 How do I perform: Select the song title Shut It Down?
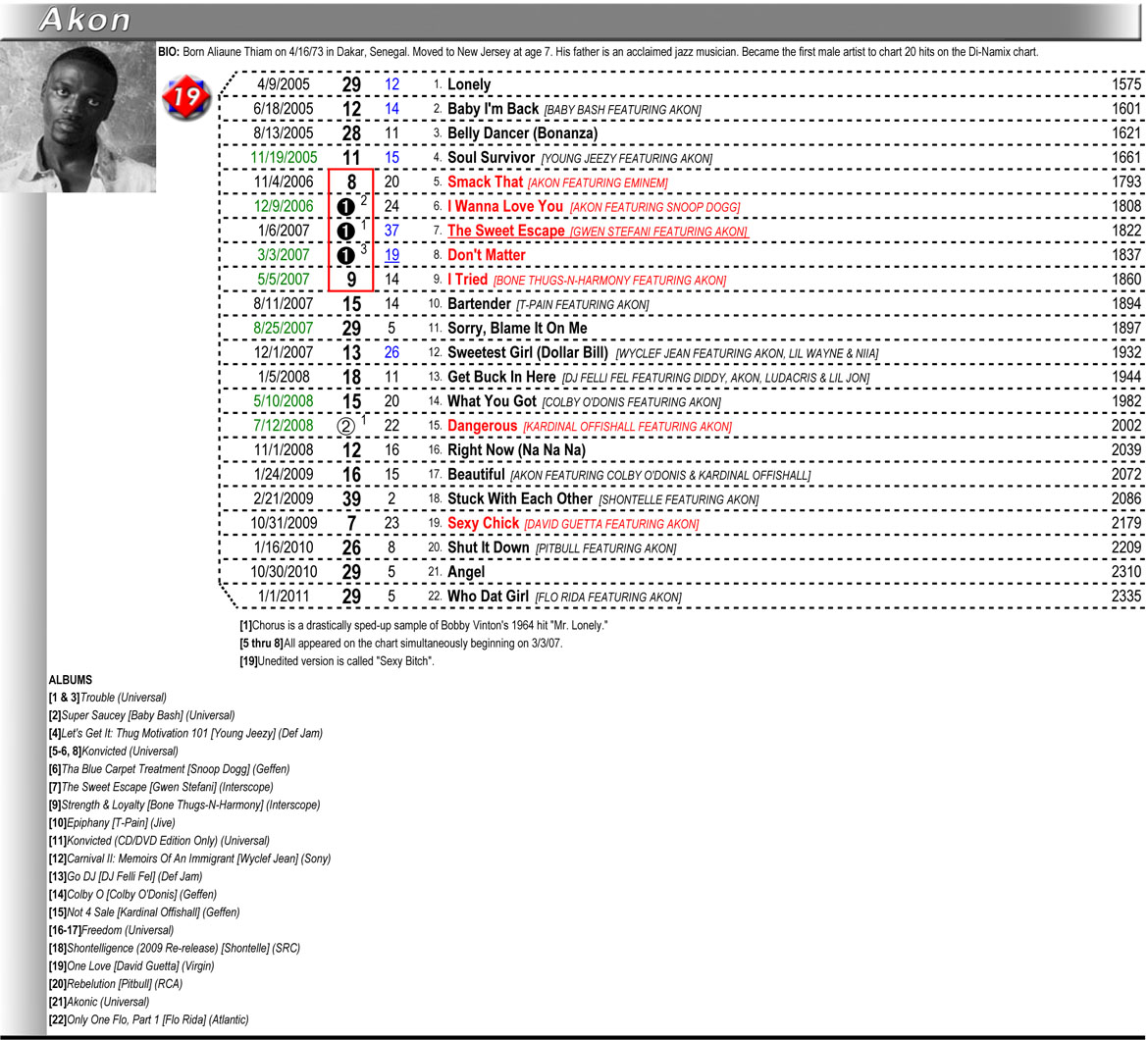click(x=489, y=547)
